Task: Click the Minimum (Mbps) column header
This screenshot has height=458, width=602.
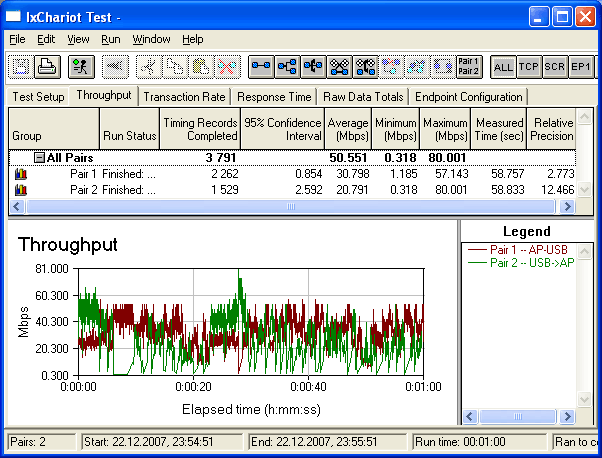Action: tap(396, 129)
